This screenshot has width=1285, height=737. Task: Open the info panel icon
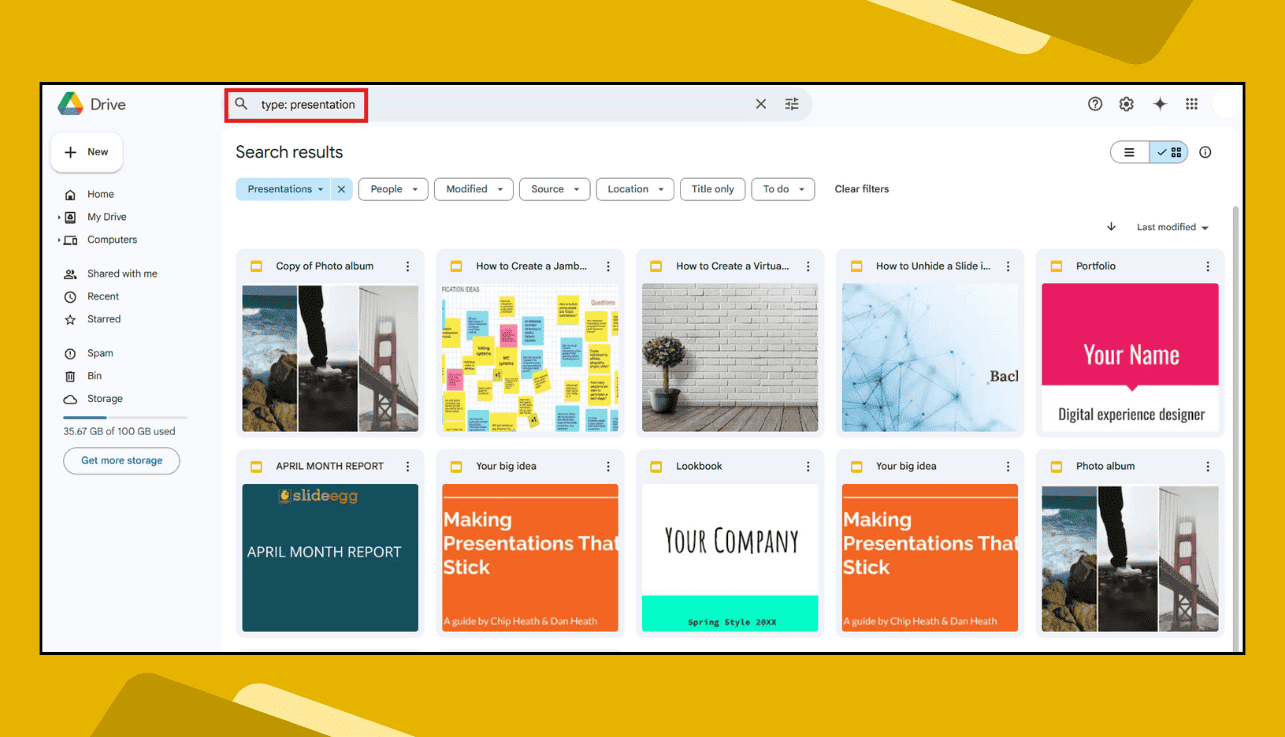tap(1204, 151)
